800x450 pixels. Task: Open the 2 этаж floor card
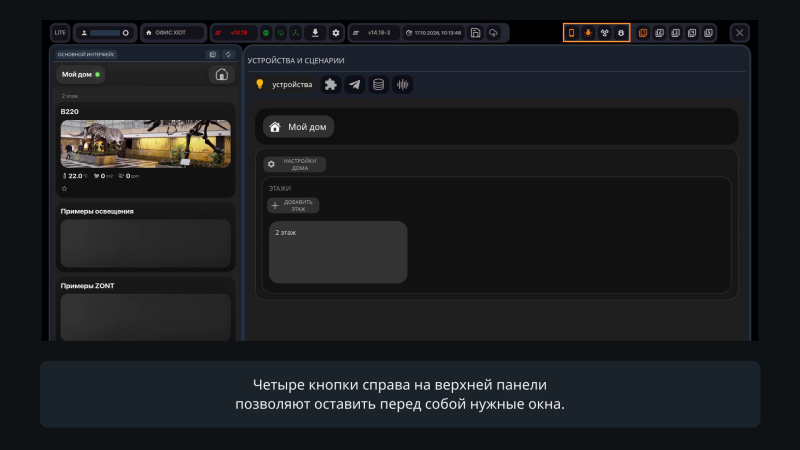pyautogui.click(x=338, y=252)
